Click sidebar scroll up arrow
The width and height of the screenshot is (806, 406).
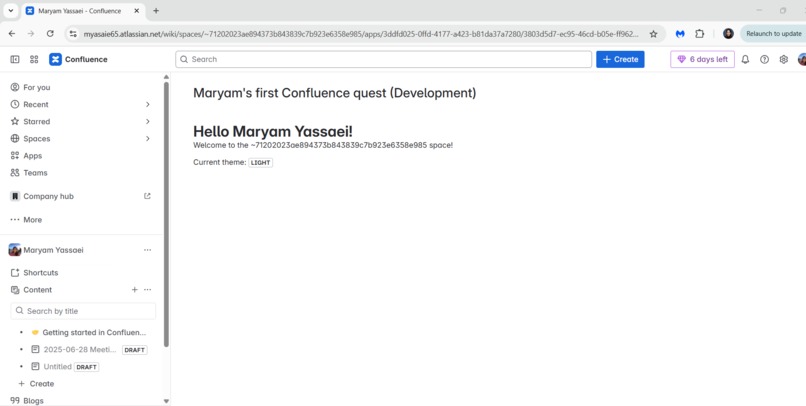pos(166,77)
